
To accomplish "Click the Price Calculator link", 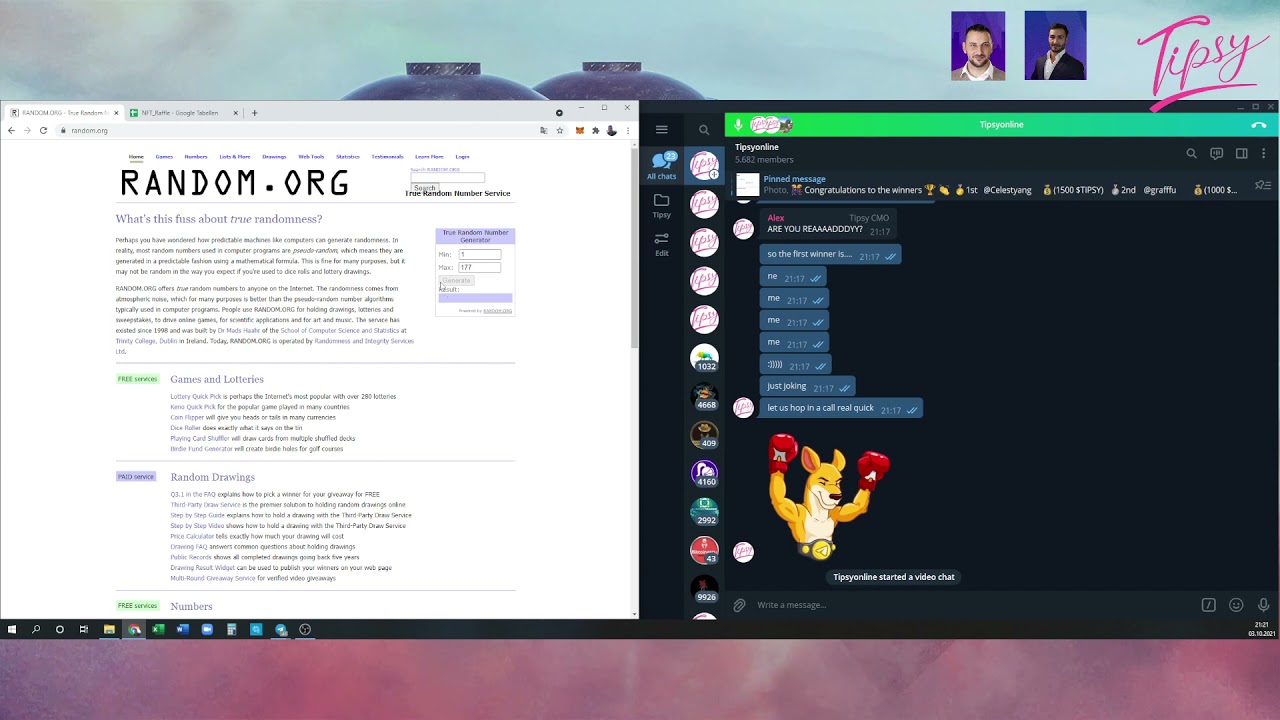I will [x=192, y=537].
